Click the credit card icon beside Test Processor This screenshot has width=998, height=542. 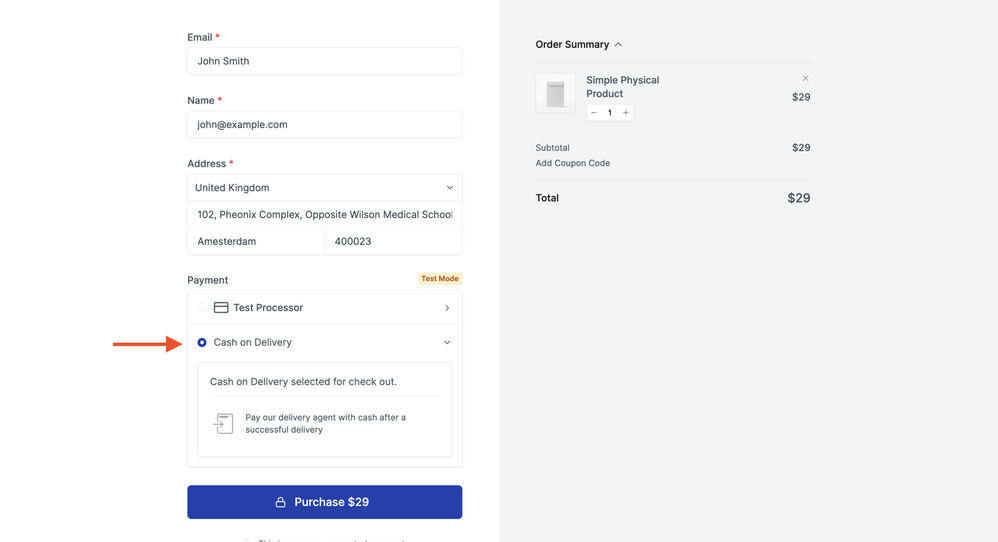click(221, 308)
